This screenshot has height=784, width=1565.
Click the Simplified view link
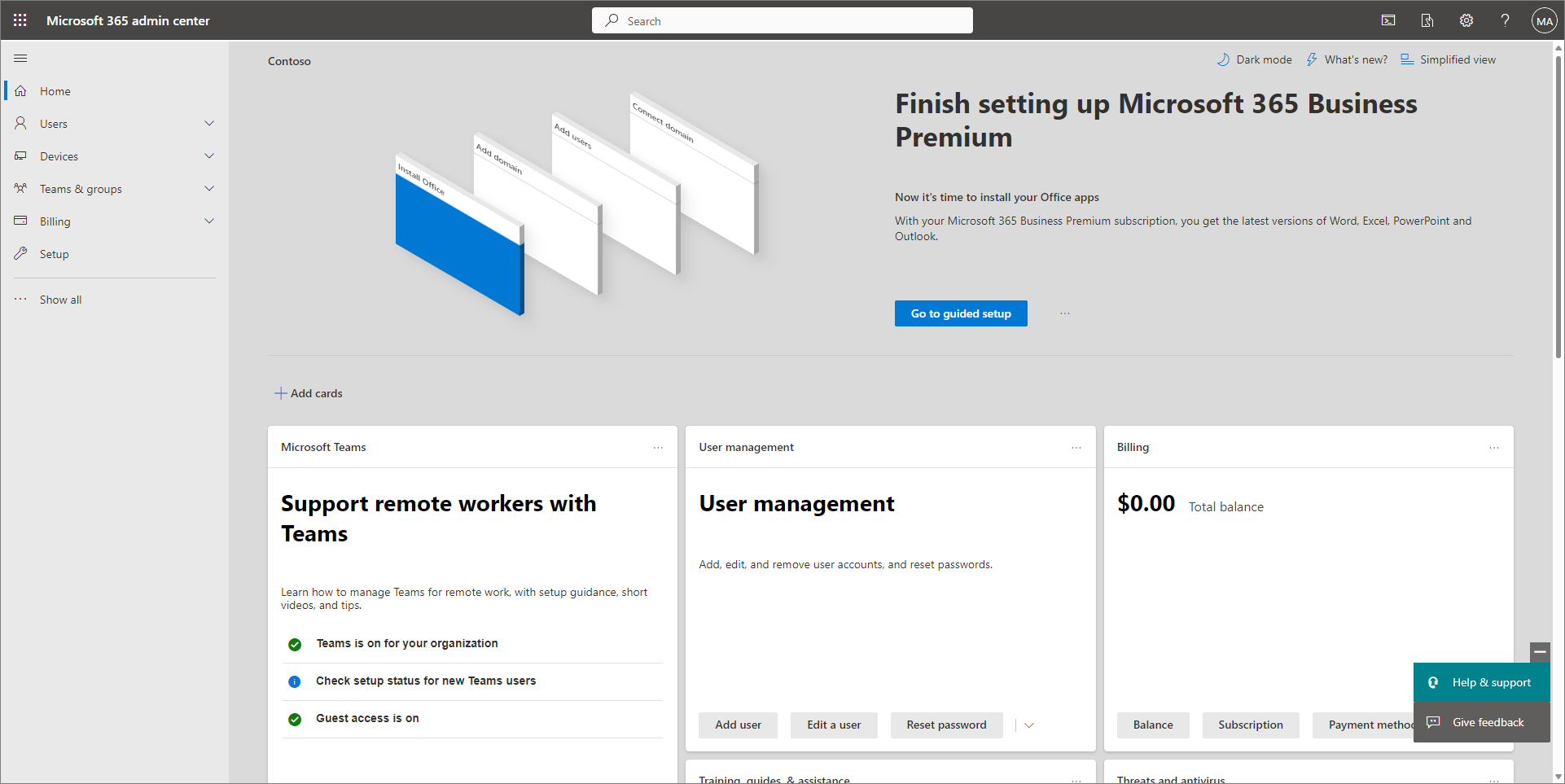click(x=1458, y=59)
